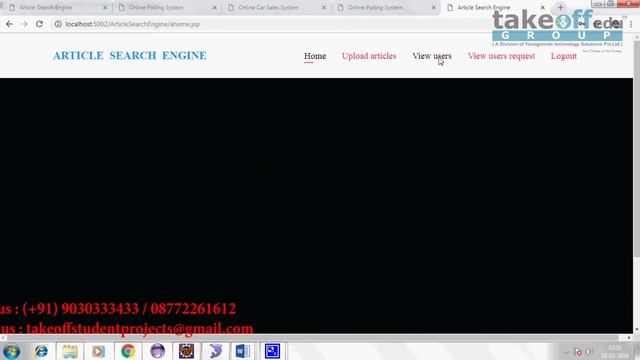Log out via Logout link
The width and height of the screenshot is (640, 360).
click(x=564, y=56)
